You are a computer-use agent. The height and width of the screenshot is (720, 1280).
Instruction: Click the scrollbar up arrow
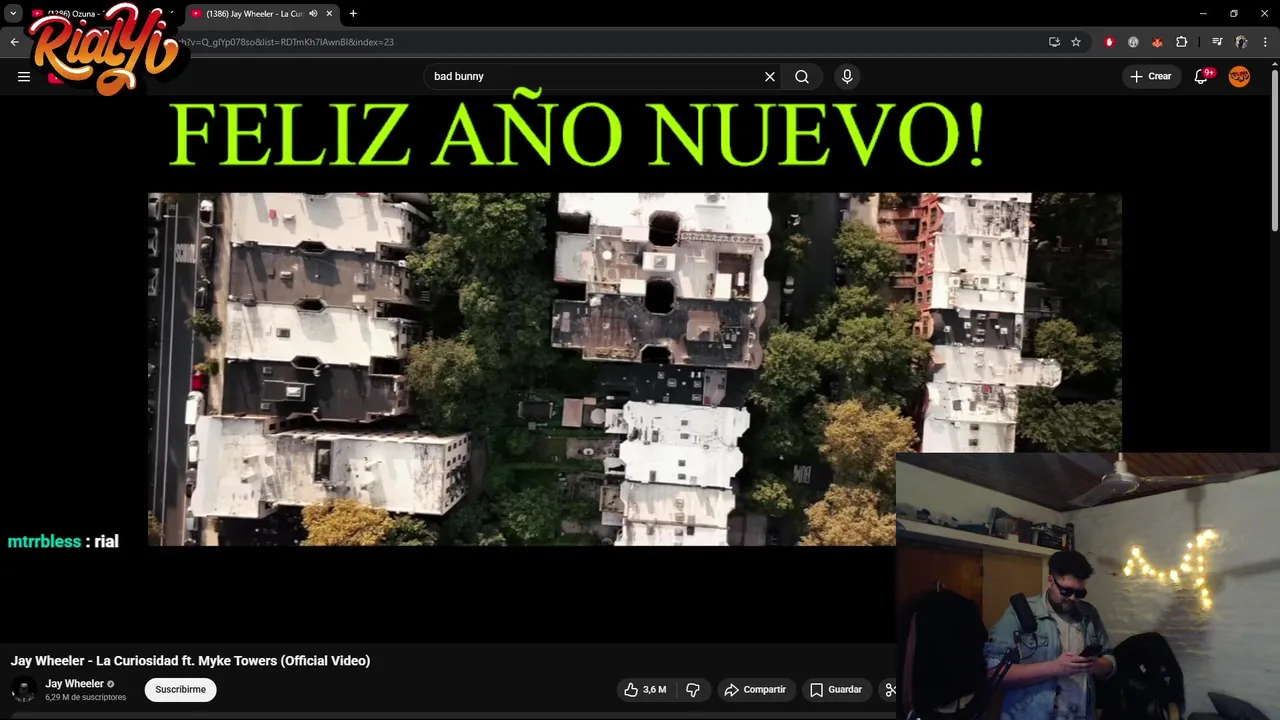tap(1274, 65)
